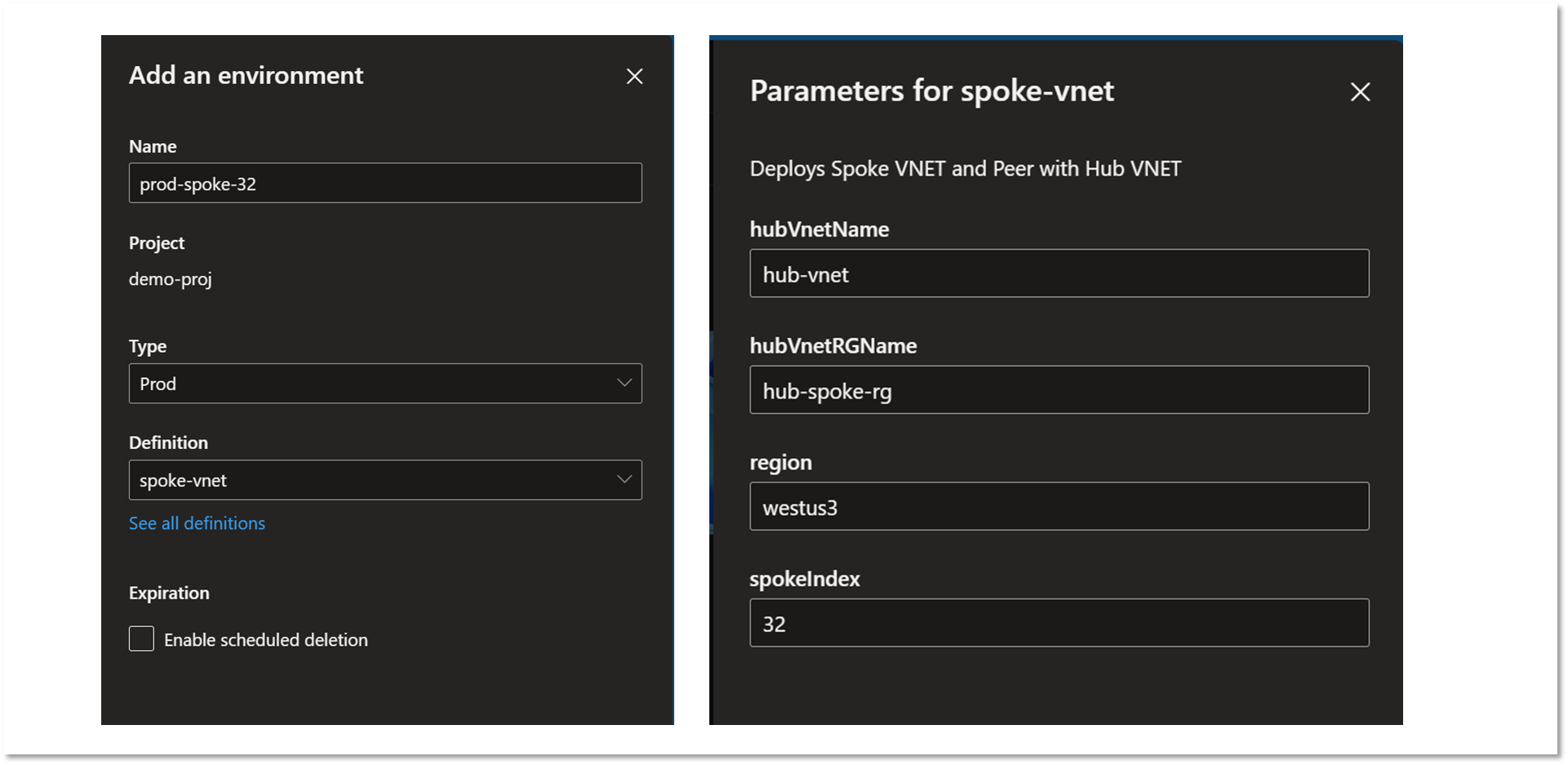The height and width of the screenshot is (765, 1568).
Task: Click the Parameters for spoke-vnet heading
Action: pyautogui.click(x=931, y=91)
